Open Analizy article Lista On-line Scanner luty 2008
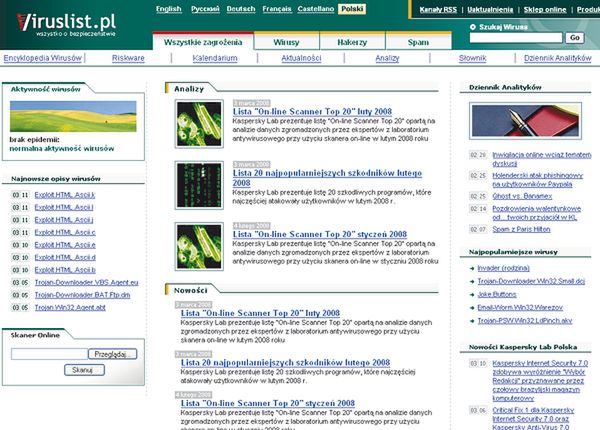 click(312, 112)
